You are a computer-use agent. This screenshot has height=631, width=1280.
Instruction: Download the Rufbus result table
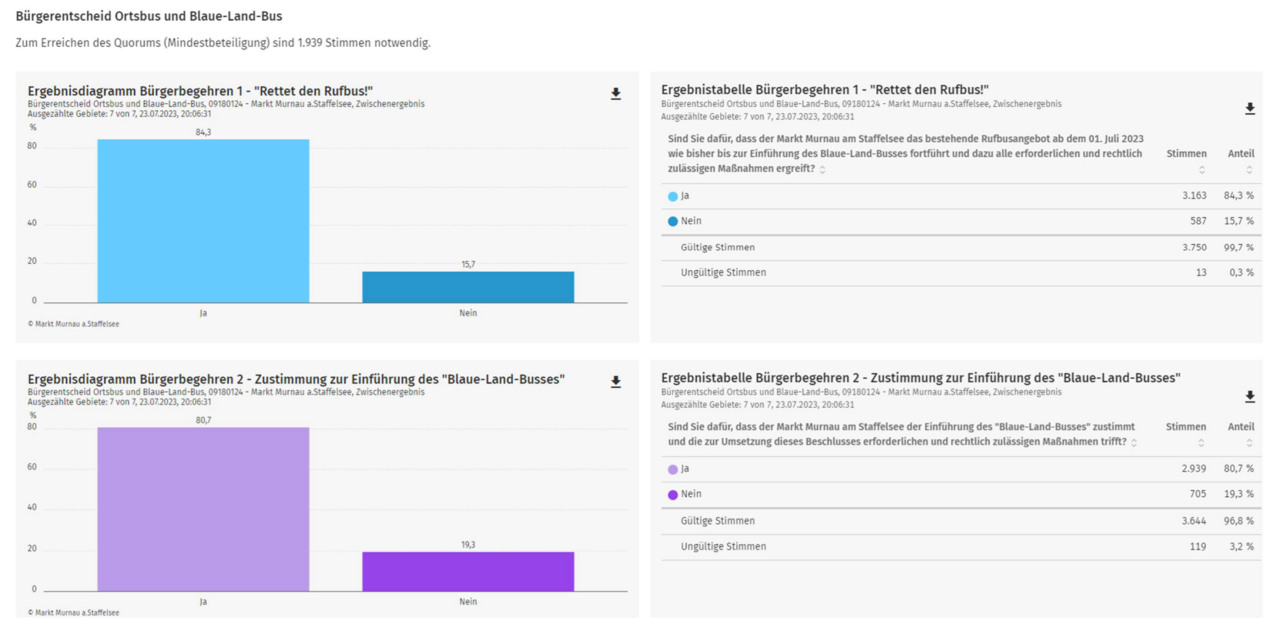pos(1249,109)
